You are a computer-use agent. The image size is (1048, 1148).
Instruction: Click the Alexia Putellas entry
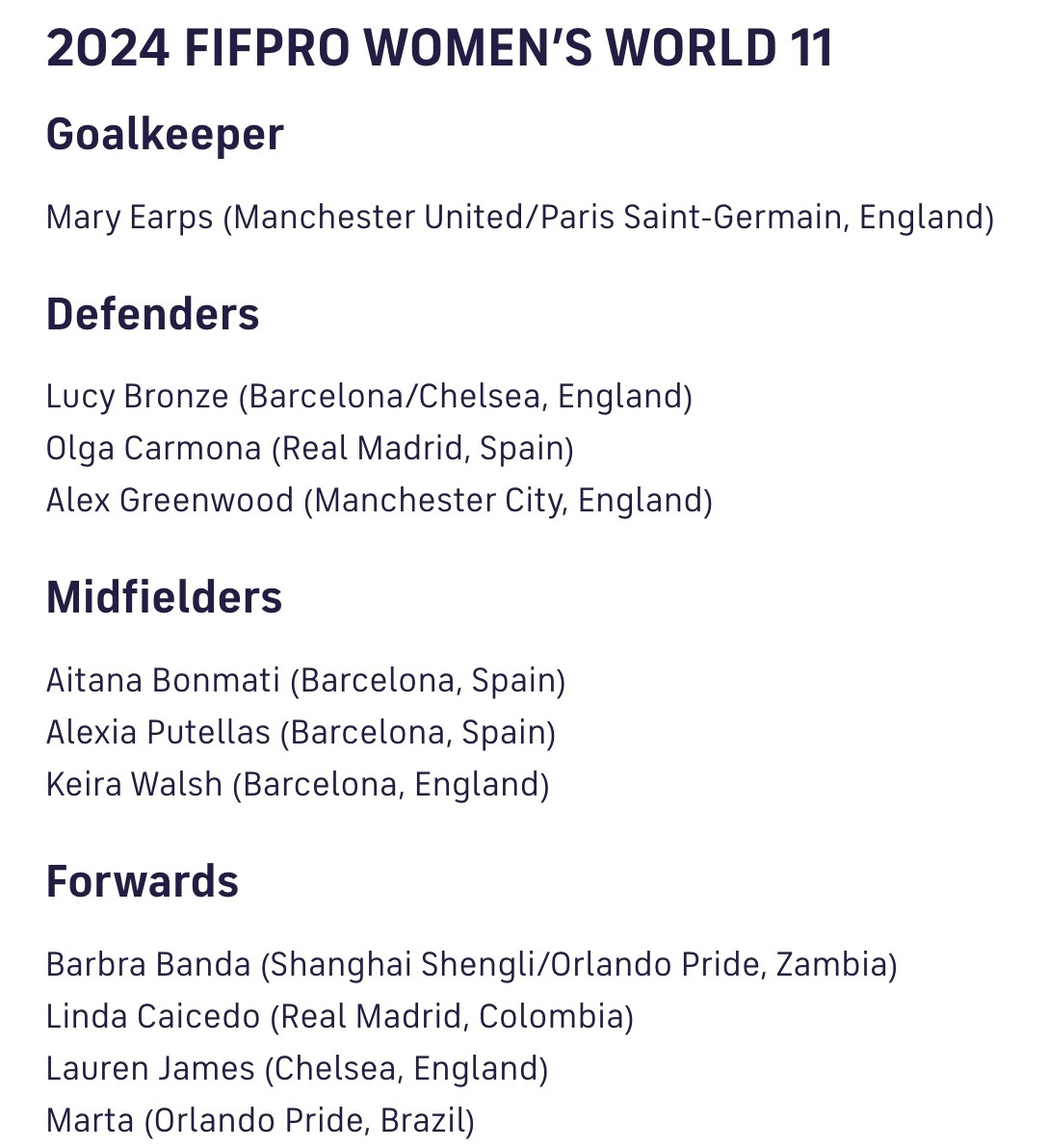[x=301, y=732]
